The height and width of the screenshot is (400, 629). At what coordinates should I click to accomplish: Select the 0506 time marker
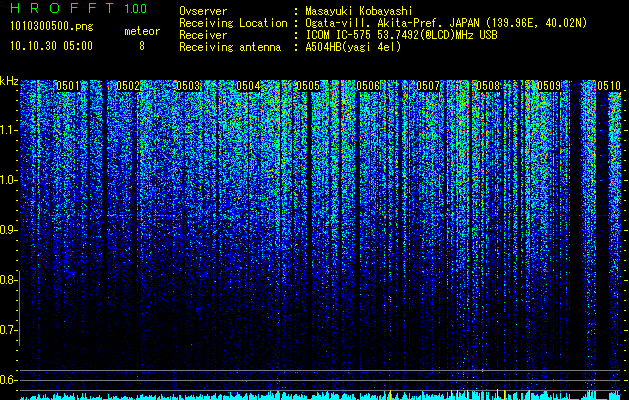click(368, 86)
